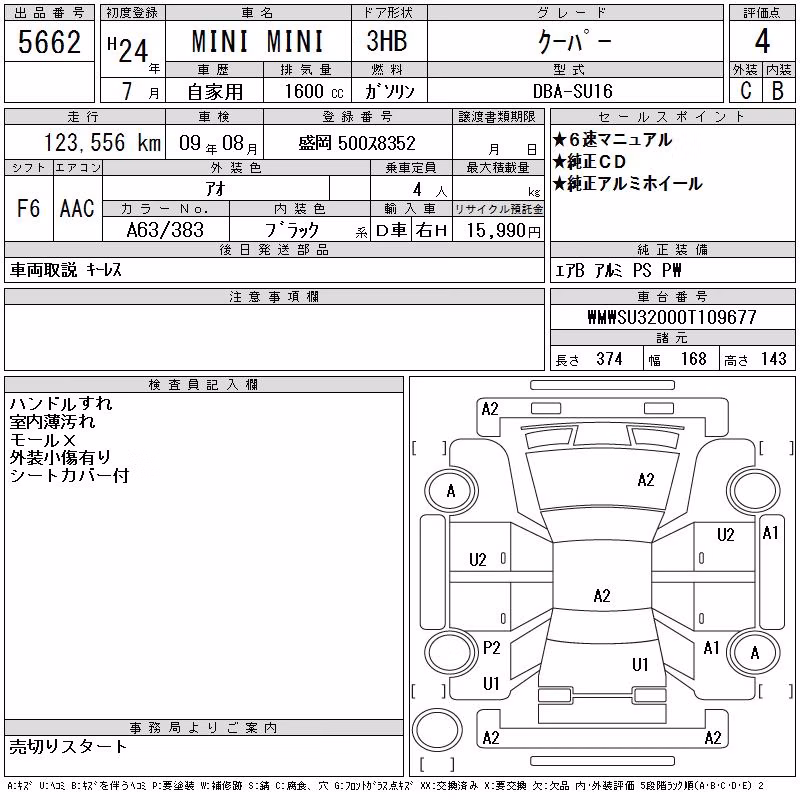
Task: Click the A2 mark on the roof
Action: 602,595
